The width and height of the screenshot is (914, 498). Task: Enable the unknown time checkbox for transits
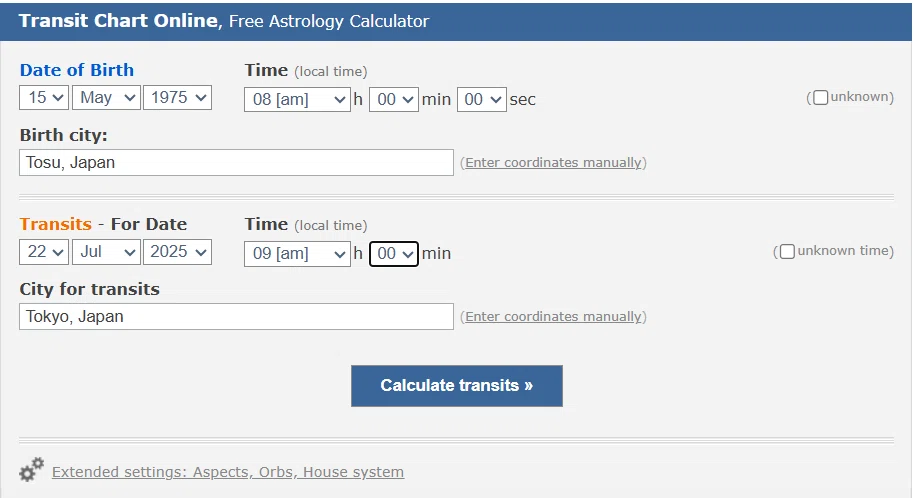[x=787, y=251]
